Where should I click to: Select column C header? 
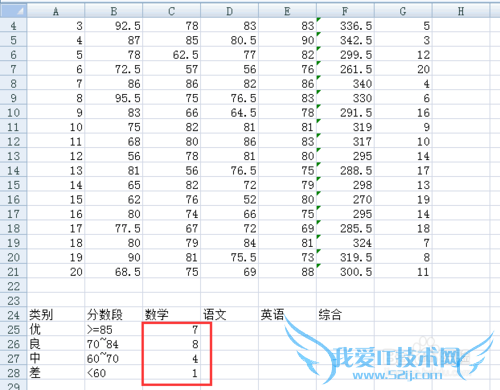coord(171,11)
